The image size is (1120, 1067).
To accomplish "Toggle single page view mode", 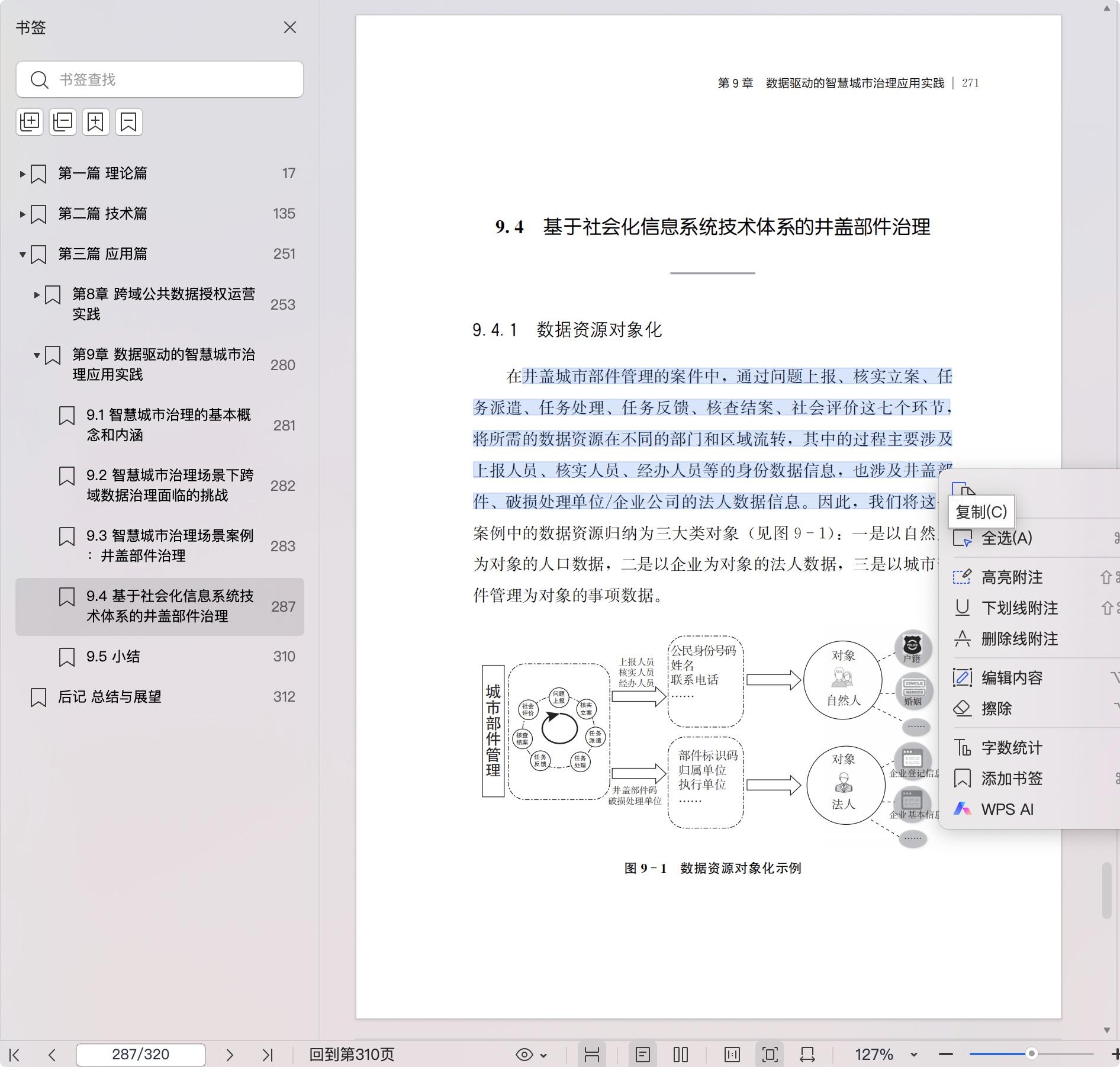I will point(642,1055).
